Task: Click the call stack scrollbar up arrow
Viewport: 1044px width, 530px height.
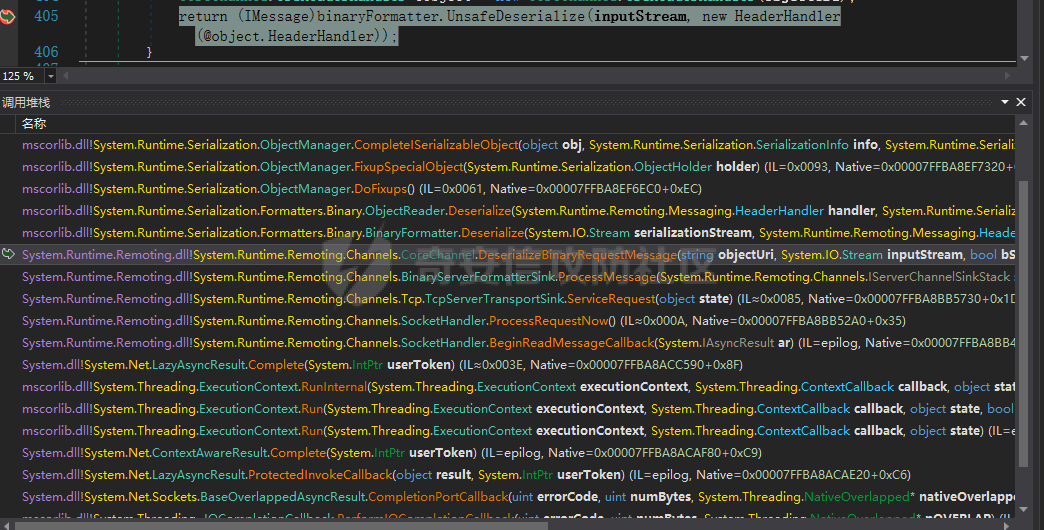Action: pos(1023,123)
